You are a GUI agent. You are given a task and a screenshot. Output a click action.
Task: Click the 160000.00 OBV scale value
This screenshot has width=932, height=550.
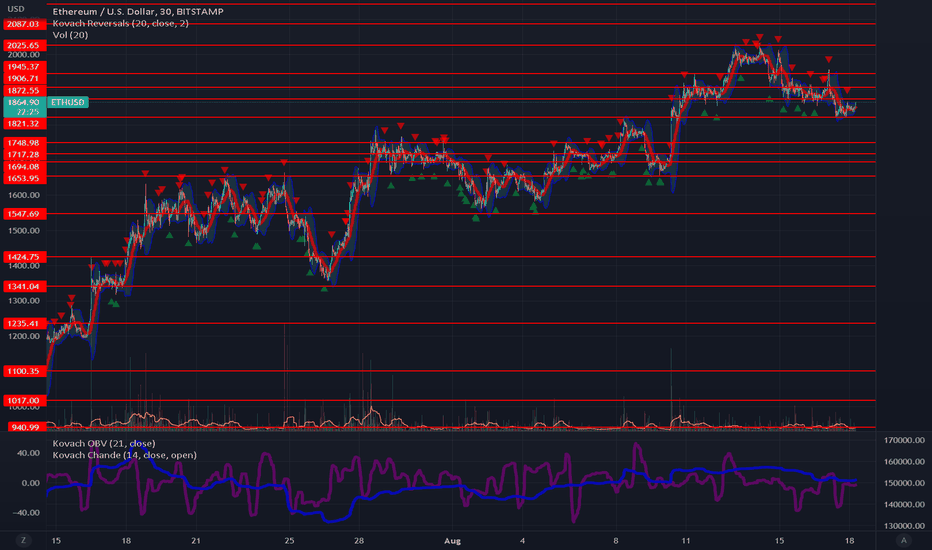(x=905, y=461)
